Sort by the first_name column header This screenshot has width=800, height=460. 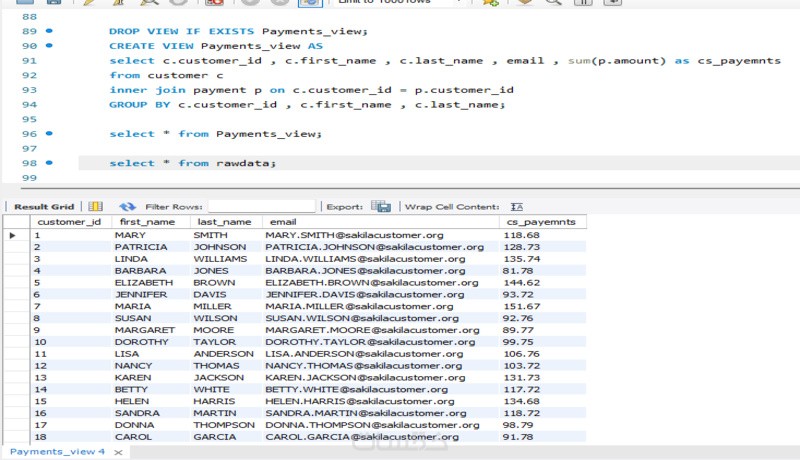point(151,222)
